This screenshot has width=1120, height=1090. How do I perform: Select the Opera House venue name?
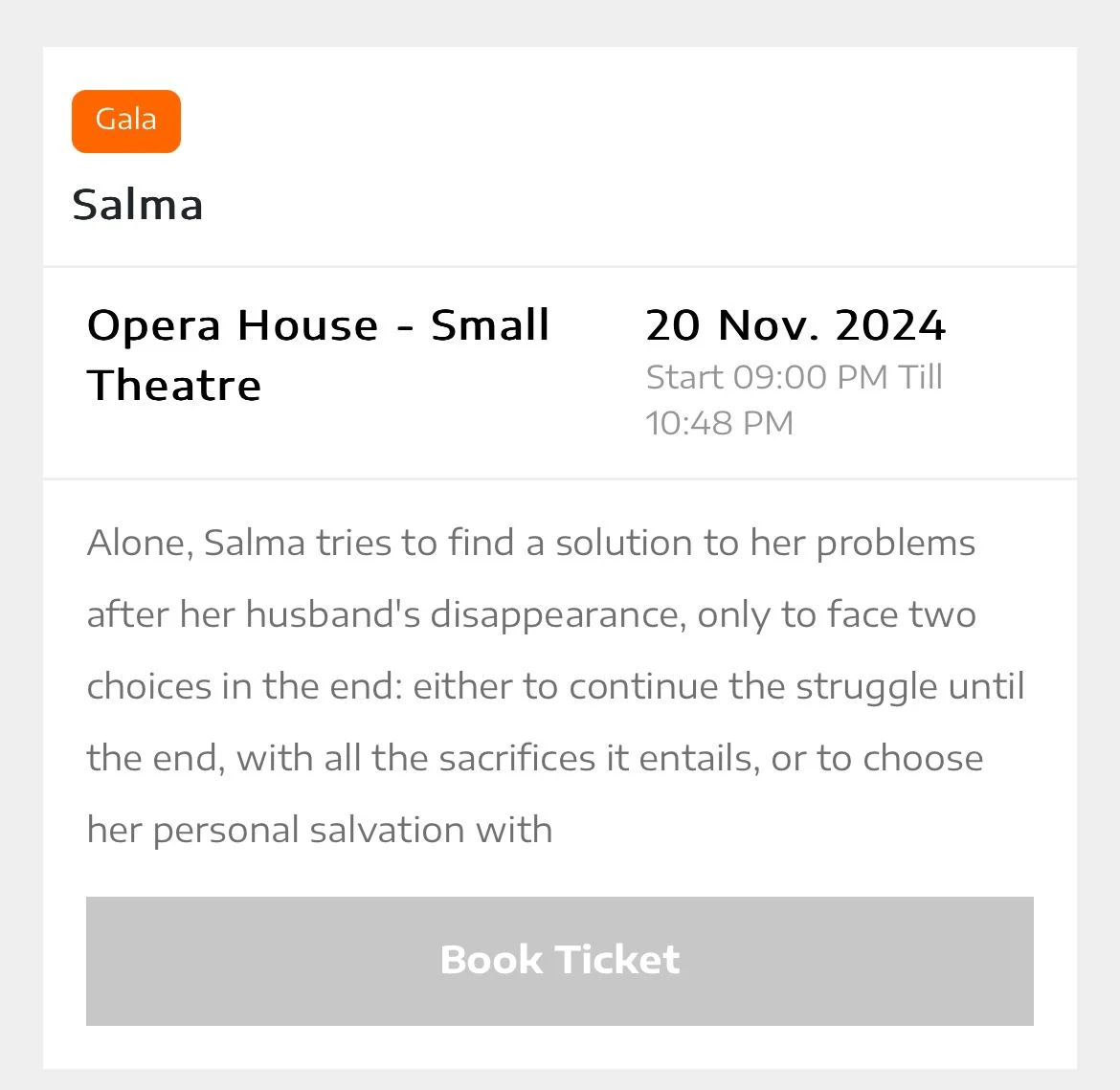point(233,325)
